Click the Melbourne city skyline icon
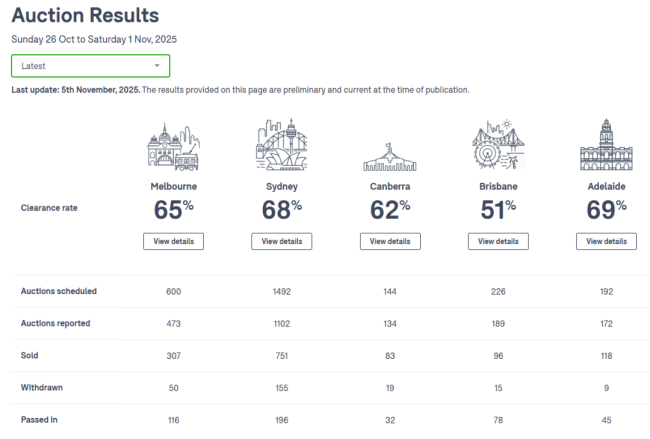The image size is (650, 439). tap(173, 146)
